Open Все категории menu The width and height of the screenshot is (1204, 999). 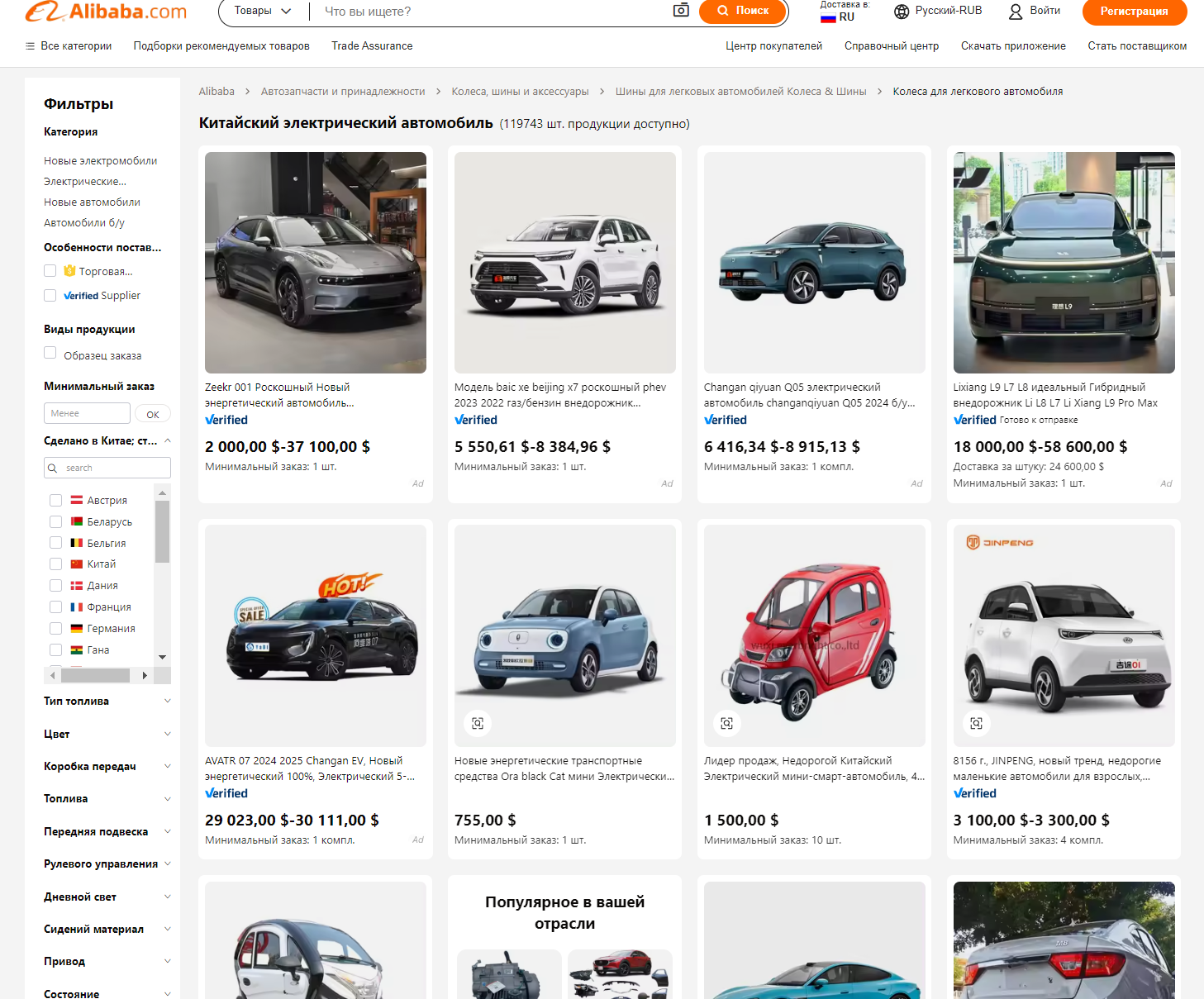pos(76,46)
